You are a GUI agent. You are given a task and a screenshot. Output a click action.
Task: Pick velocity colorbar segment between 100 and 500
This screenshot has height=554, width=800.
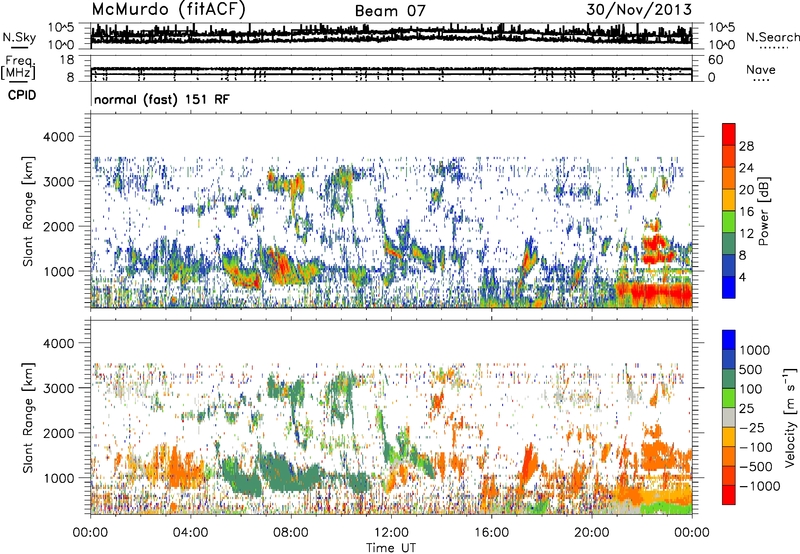[x=729, y=379]
